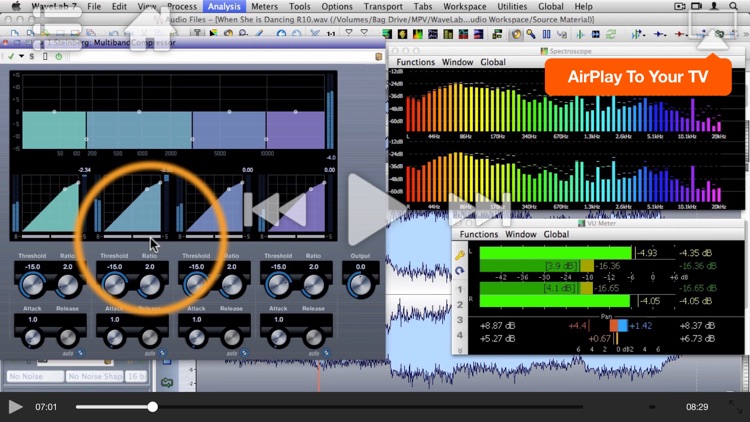Open the No Noise dropdown
The image size is (750, 422).
click(35, 377)
